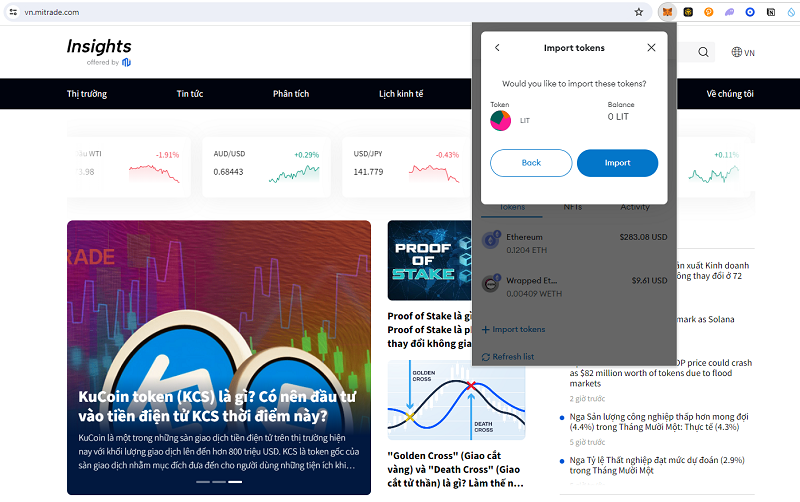Click the Ethereum token icon in the wallet list
The height and width of the screenshot is (502, 800).
[491, 240]
